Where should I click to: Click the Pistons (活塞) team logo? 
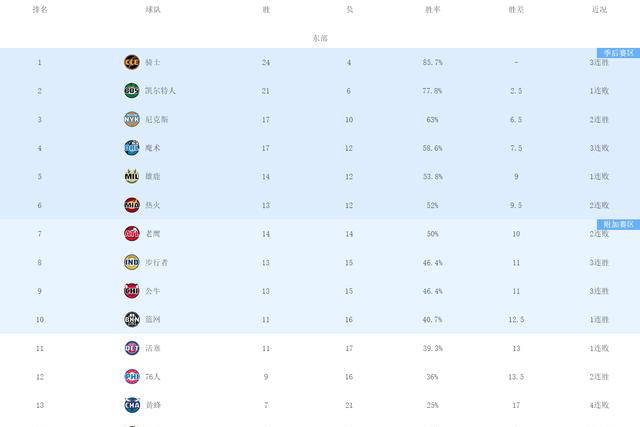(x=131, y=348)
